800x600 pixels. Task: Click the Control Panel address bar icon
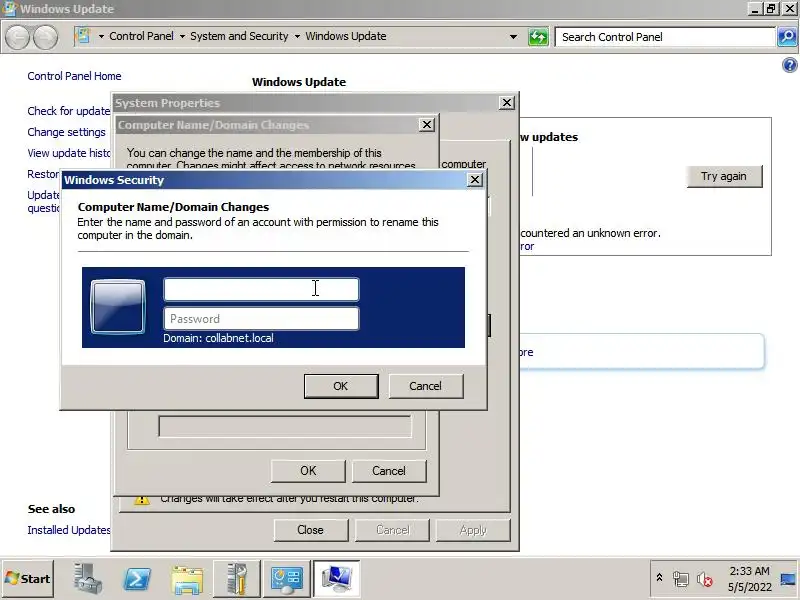83,36
